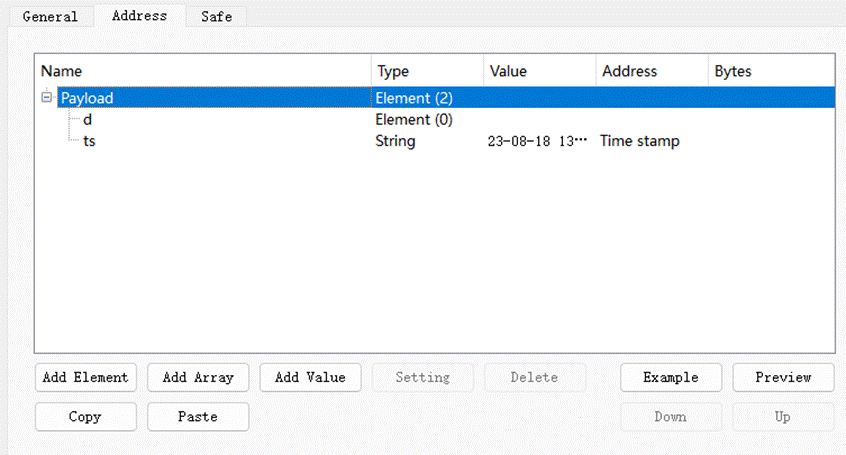Open the Address tab

139,16
